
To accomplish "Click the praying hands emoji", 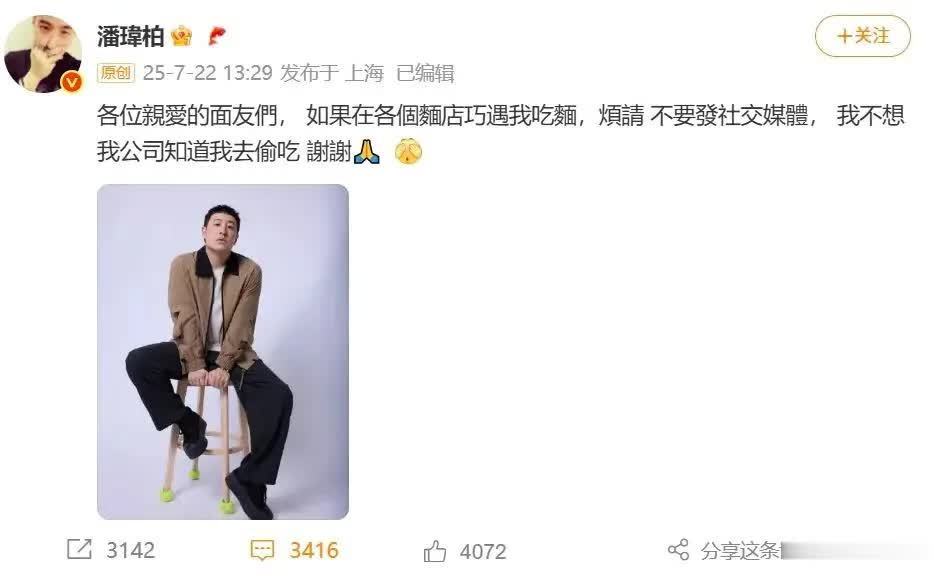I will 367,152.
